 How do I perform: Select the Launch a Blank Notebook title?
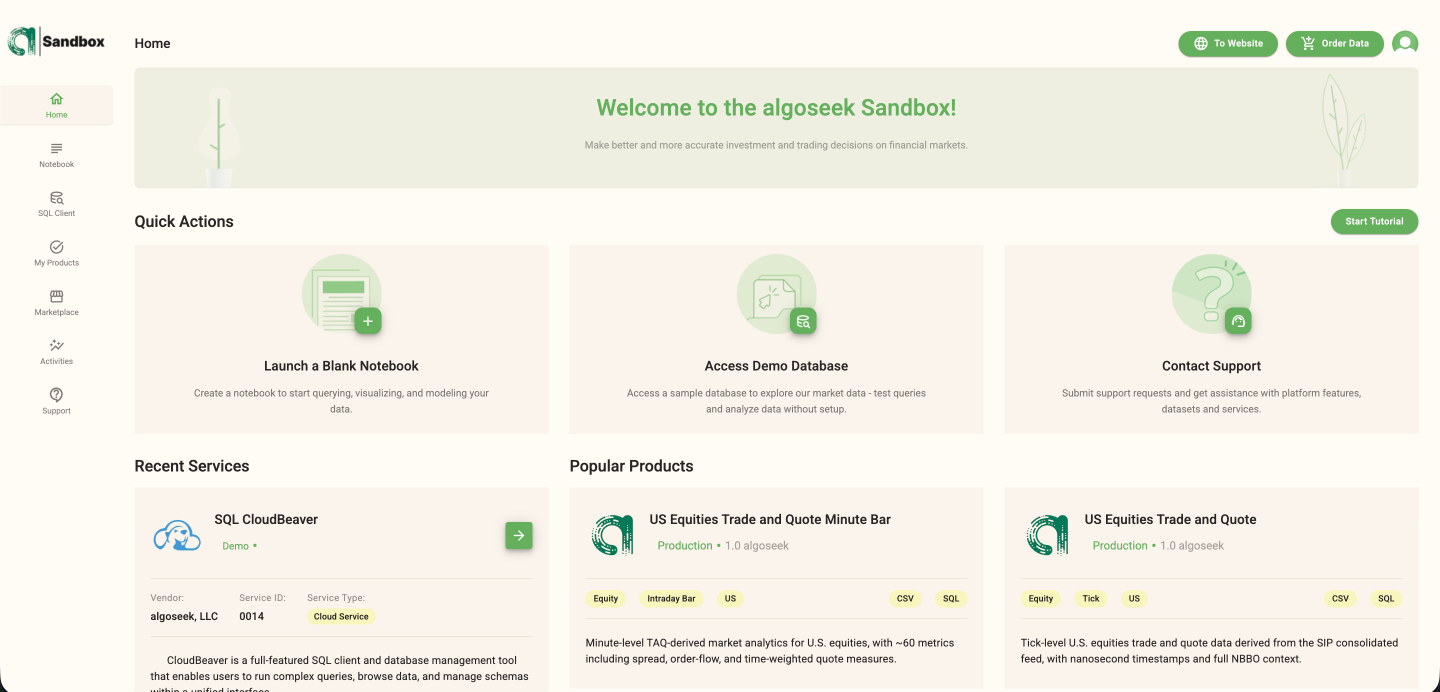(341, 366)
